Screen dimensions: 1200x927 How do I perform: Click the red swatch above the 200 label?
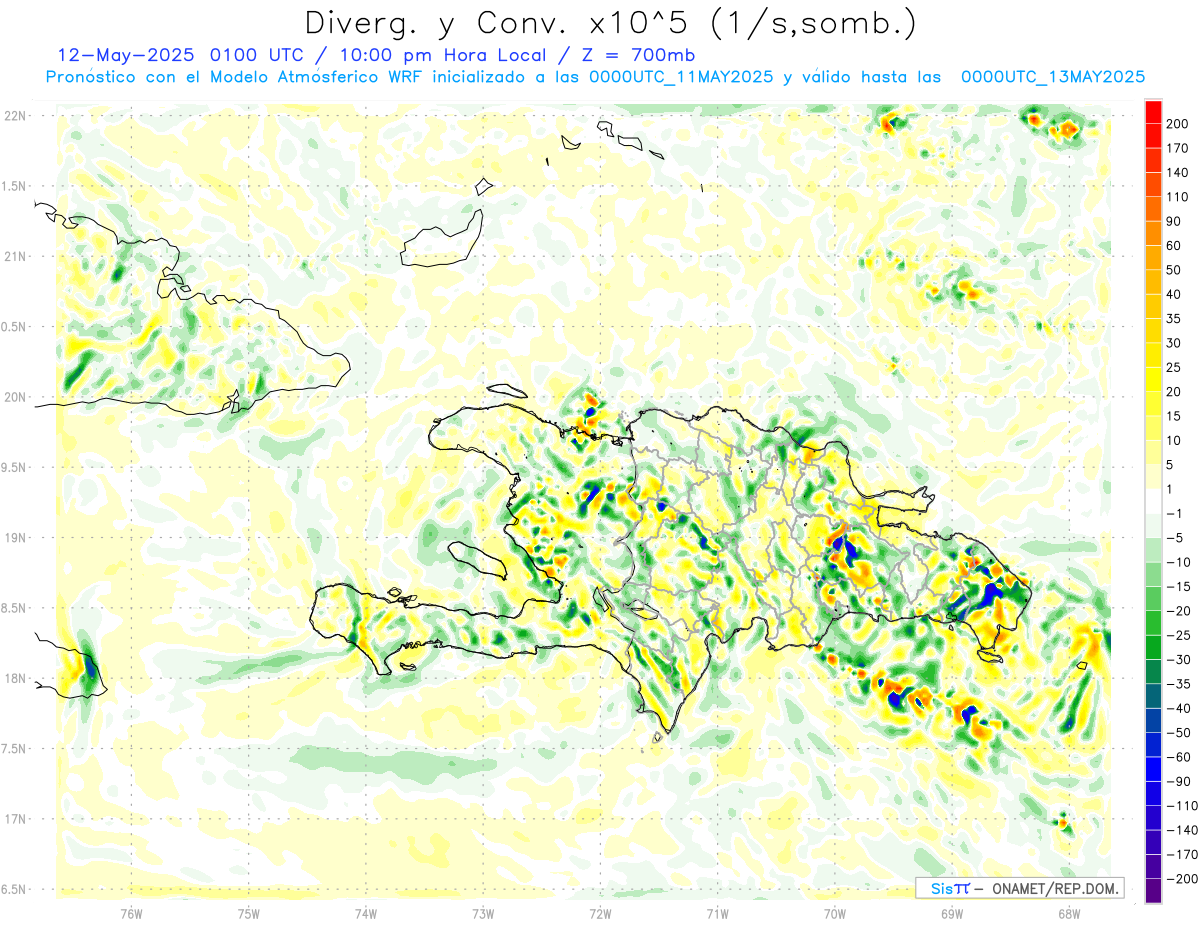[x=1153, y=112]
